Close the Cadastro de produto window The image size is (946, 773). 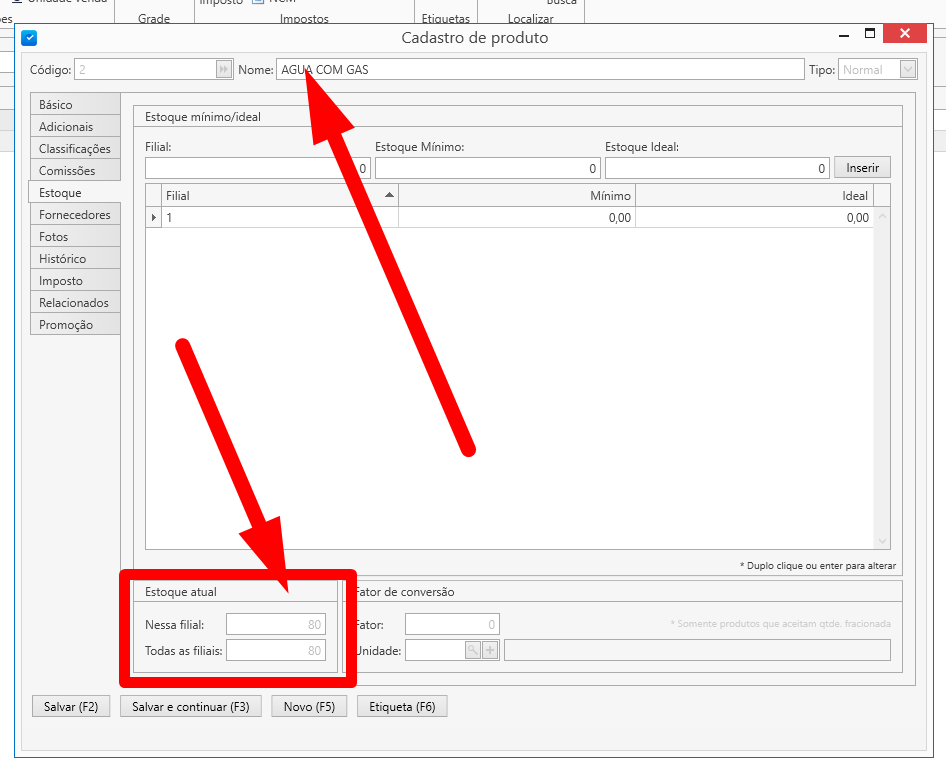click(x=905, y=34)
